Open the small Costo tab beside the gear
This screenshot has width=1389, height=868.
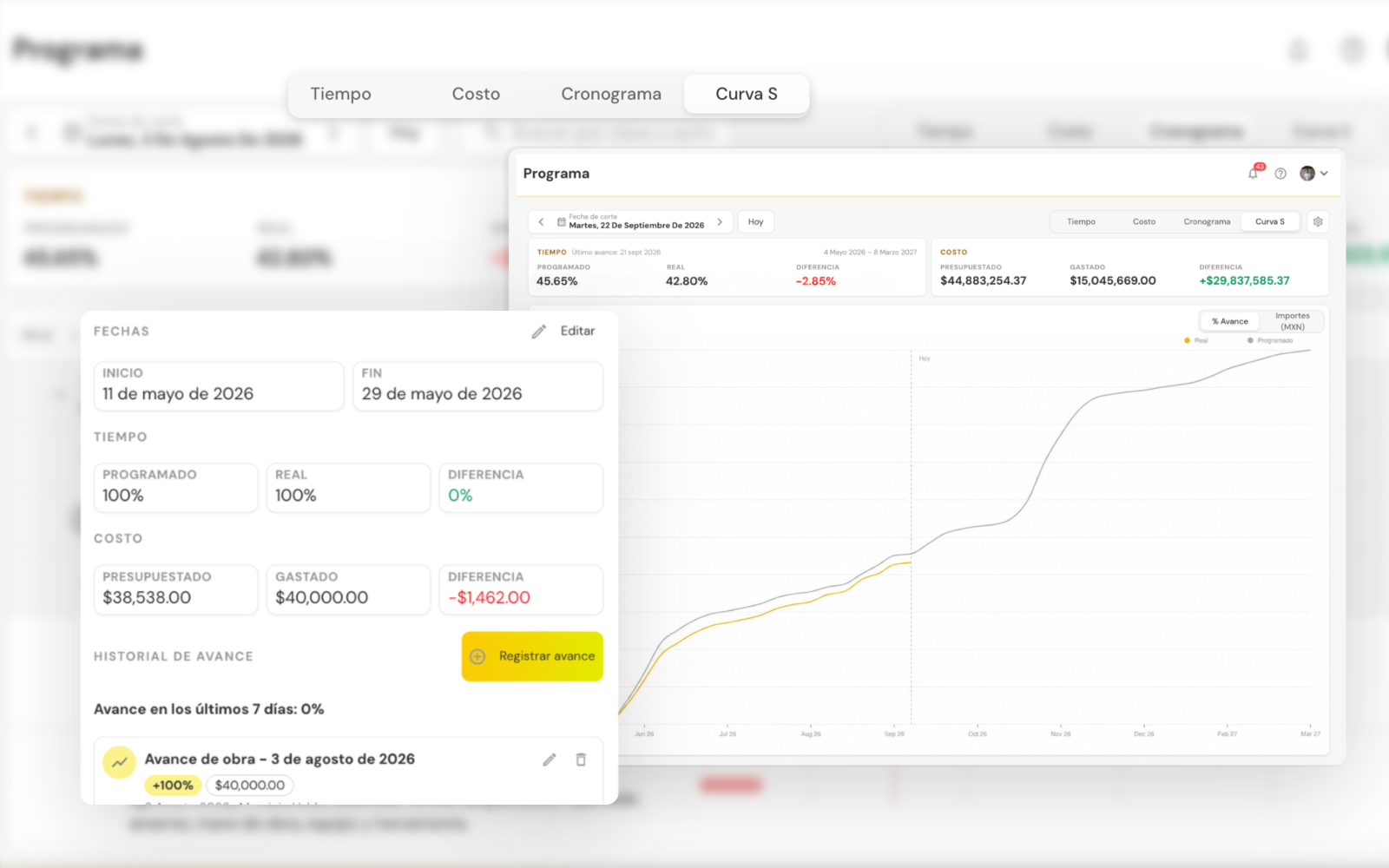point(1144,222)
